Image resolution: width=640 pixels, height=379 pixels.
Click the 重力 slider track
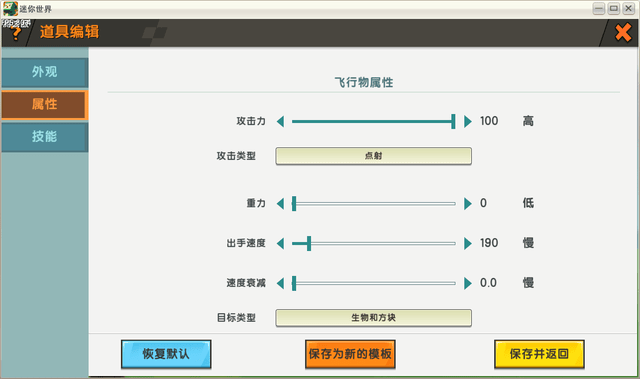pos(373,203)
